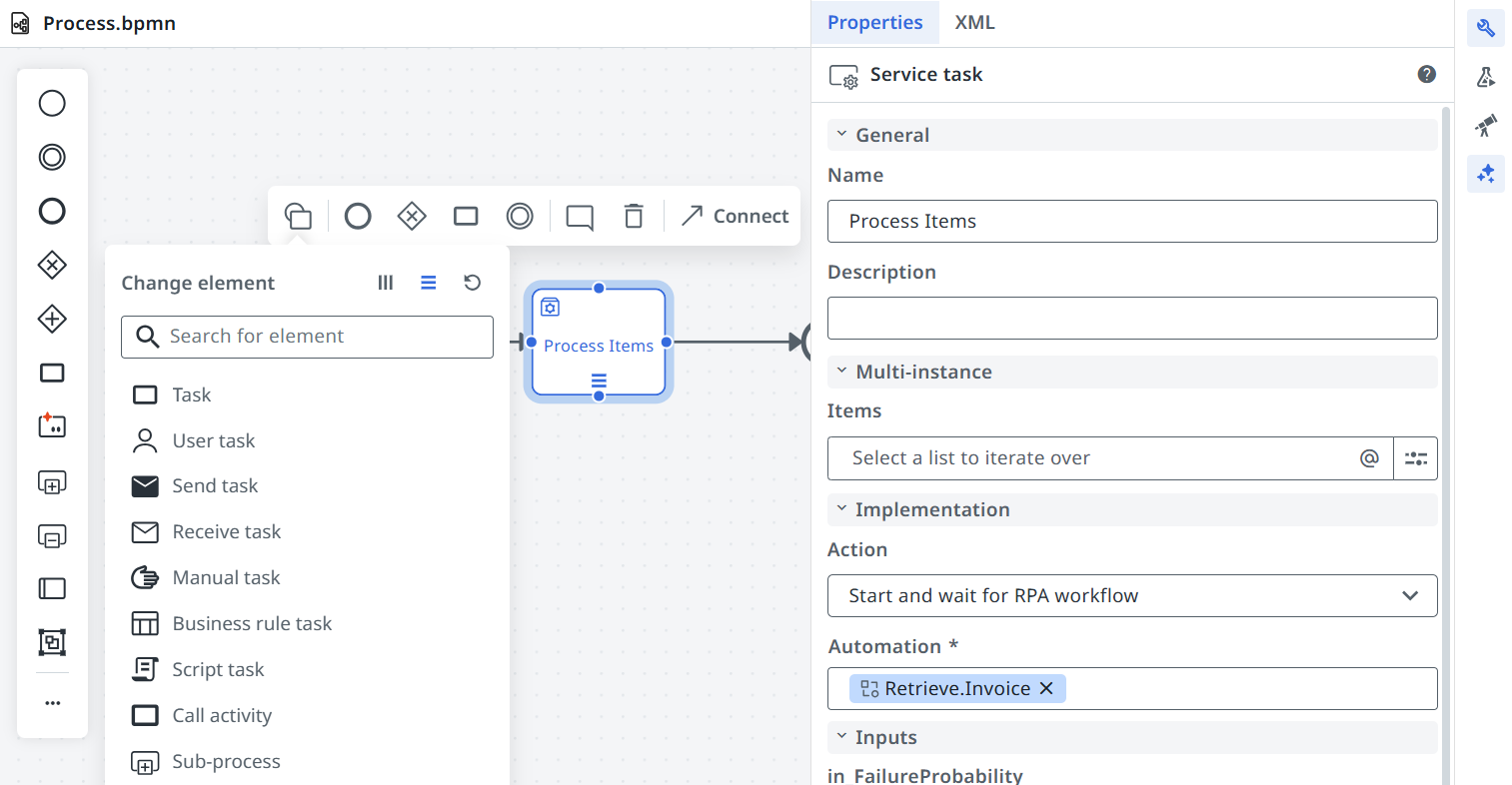Image resolution: width=1512 pixels, height=785 pixels.
Task: Append an intermediate event from context toolbar
Action: point(520,216)
